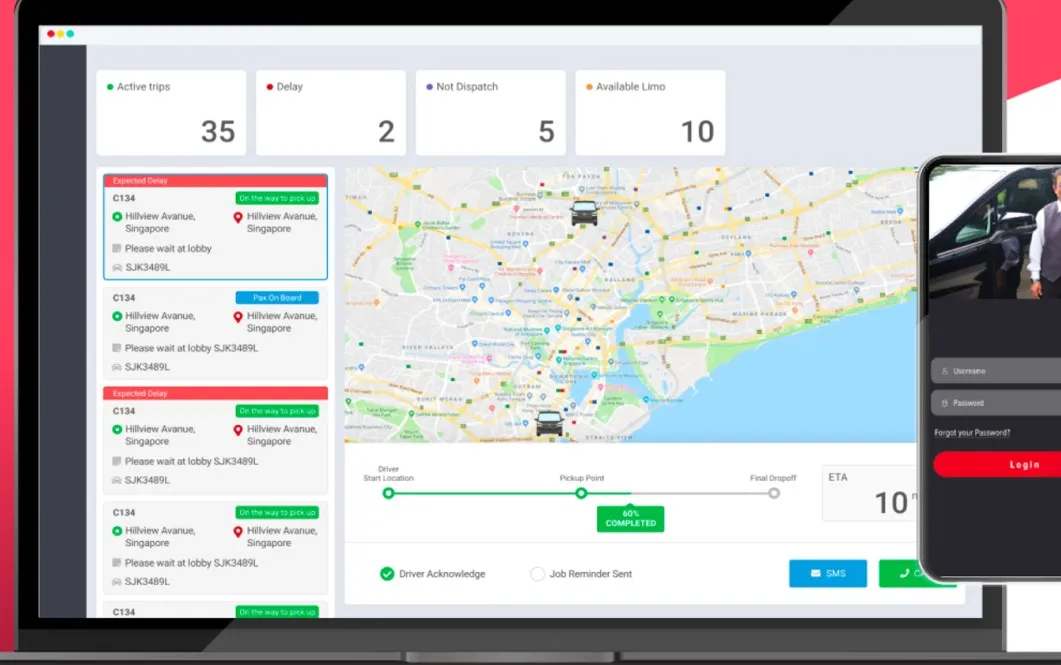This screenshot has height=665, width=1061.
Task: Click the car icon in the Pax On Board card
Action: [x=117, y=367]
